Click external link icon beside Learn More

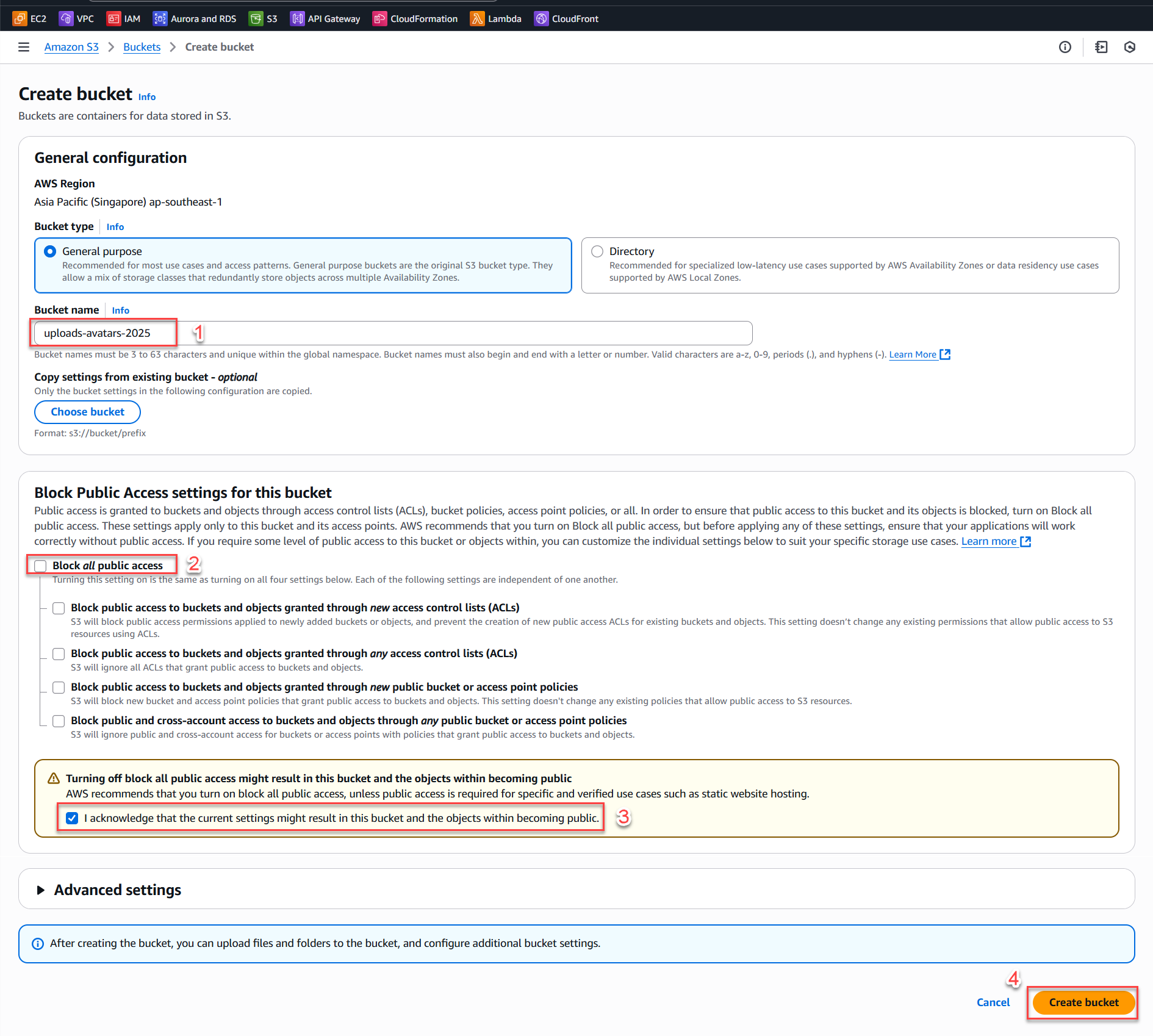(x=945, y=354)
